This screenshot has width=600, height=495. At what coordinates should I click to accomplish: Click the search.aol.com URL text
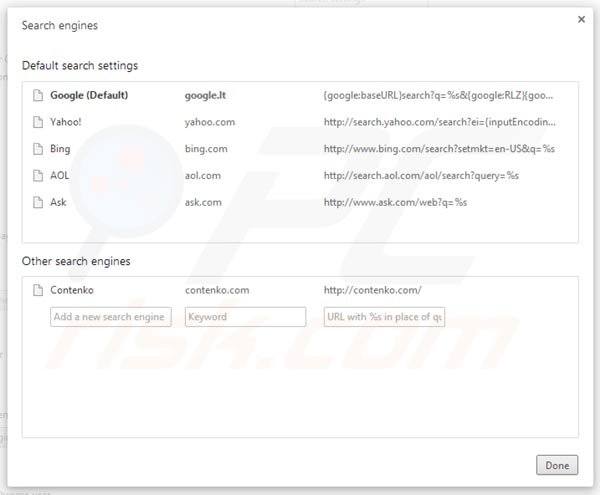[x=421, y=176]
